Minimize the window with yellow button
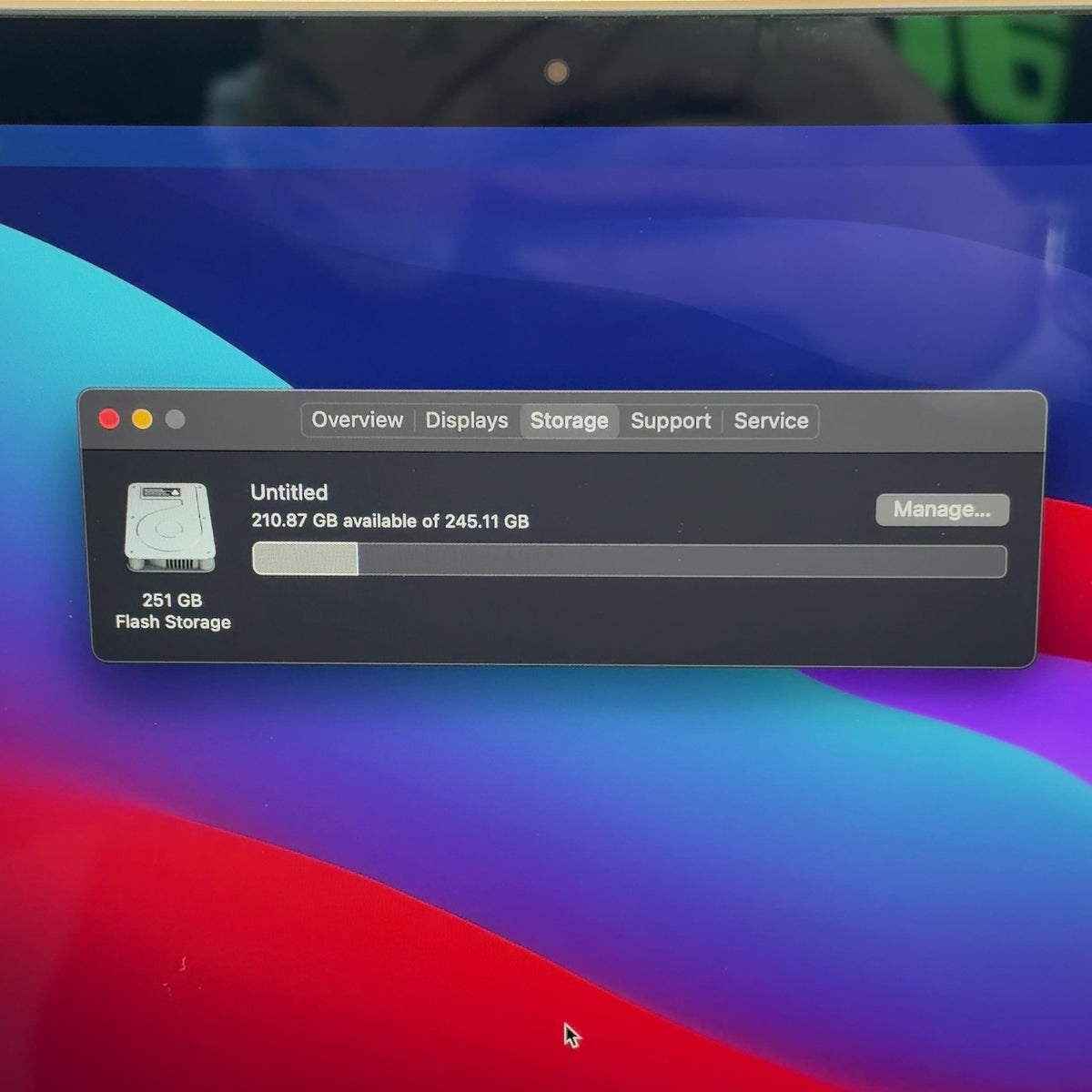 [x=142, y=419]
